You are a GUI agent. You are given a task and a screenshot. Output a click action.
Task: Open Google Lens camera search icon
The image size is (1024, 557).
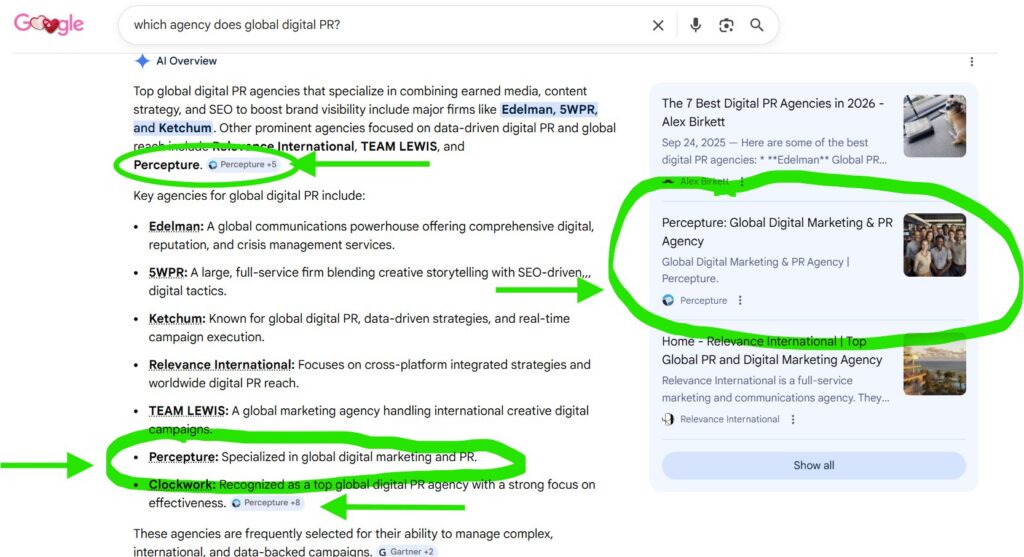click(x=726, y=25)
